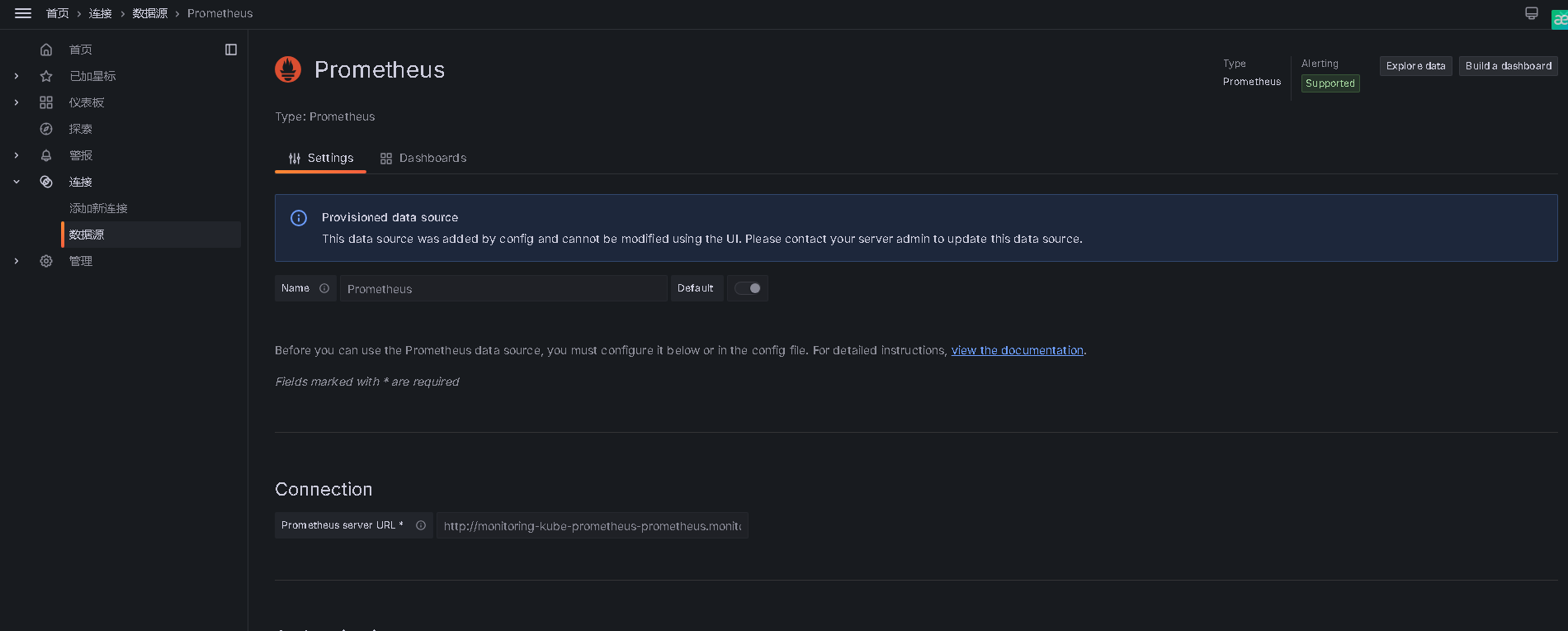The image size is (1568, 631).
Task: Click the connections icon in sidebar
Action: click(46, 182)
